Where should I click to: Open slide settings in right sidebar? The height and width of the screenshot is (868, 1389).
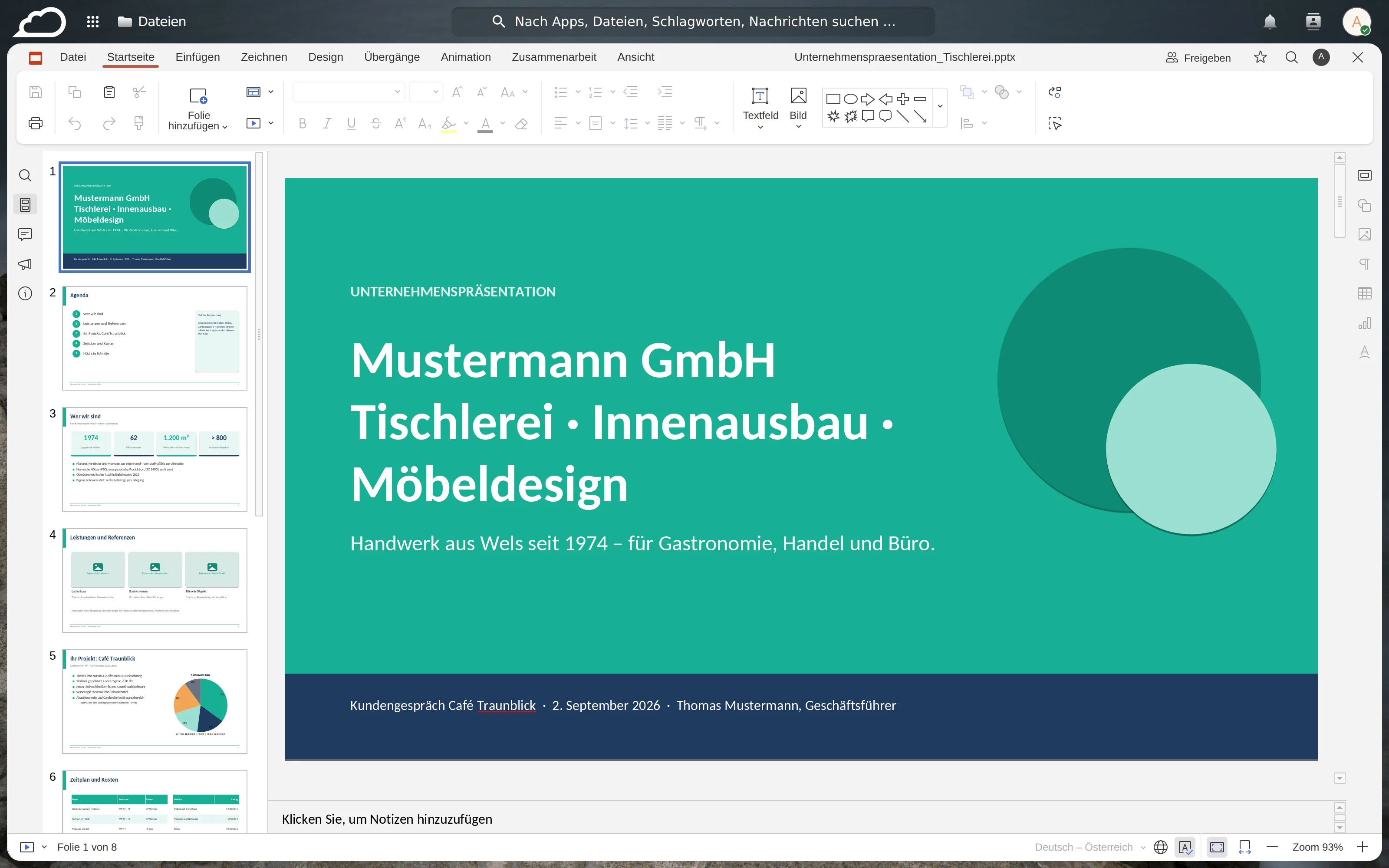(x=1365, y=176)
